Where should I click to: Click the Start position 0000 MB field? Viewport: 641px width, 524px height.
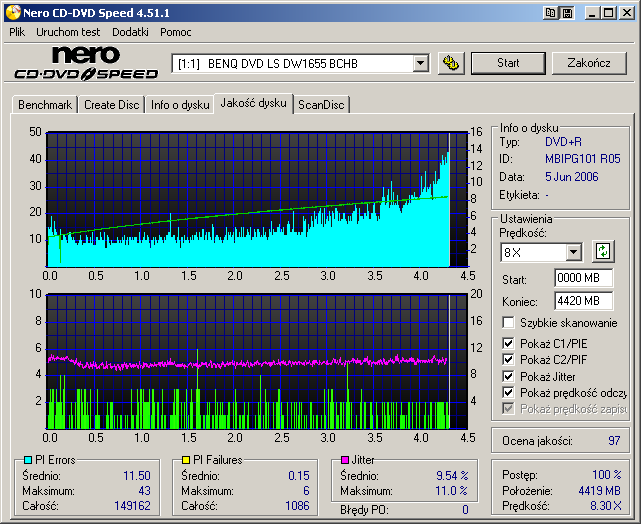pyautogui.click(x=584, y=278)
